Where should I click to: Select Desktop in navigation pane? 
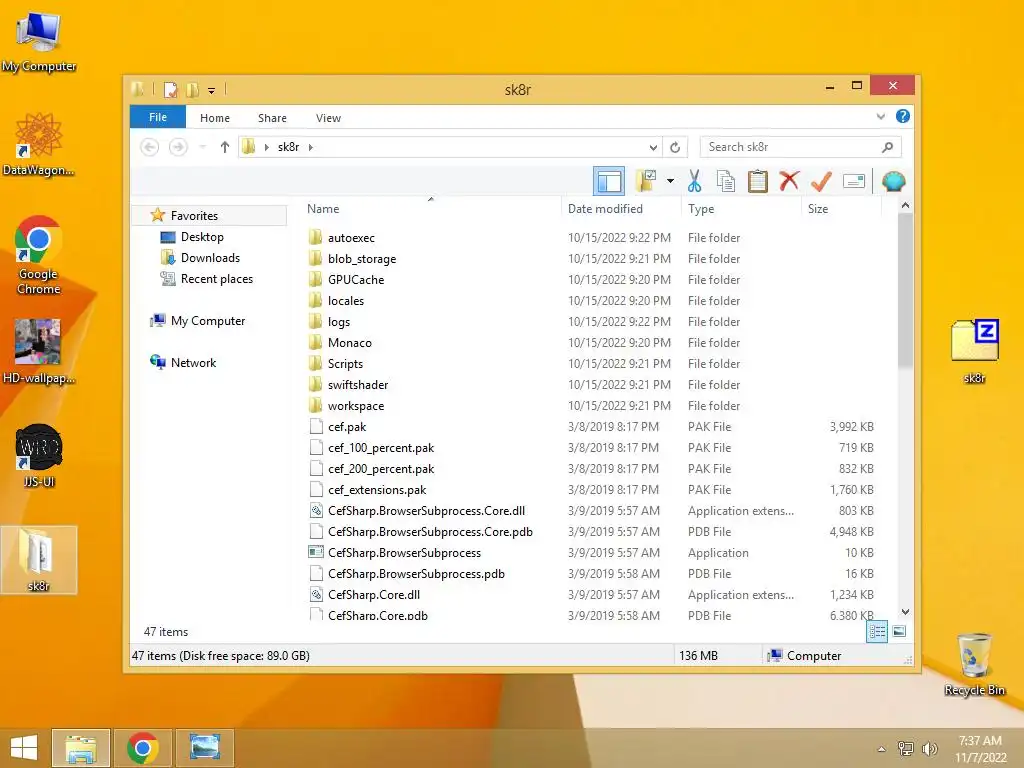[202, 237]
